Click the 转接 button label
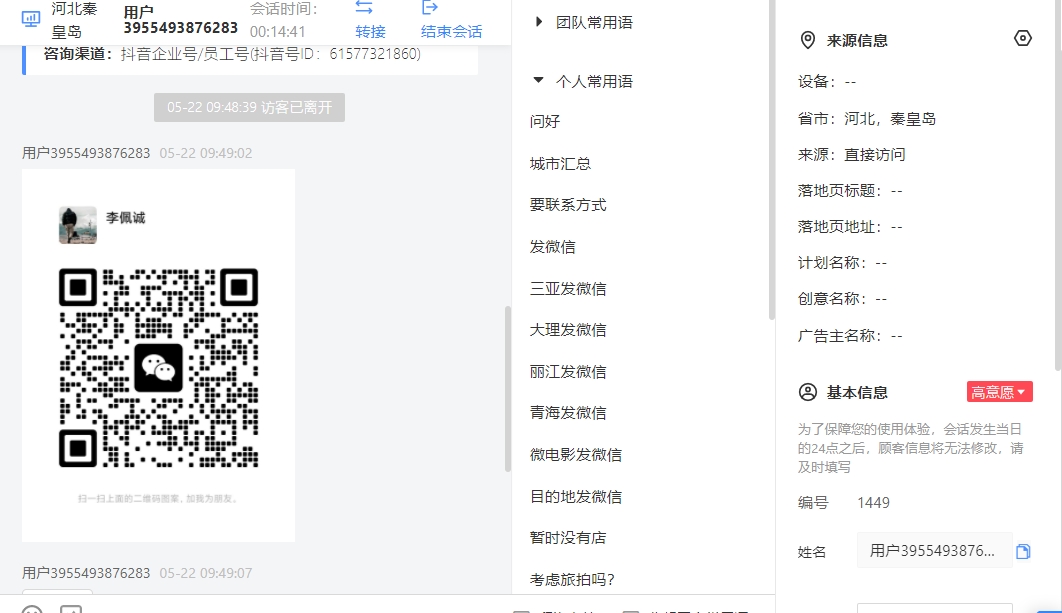Viewport: 1062px width, 613px height. coord(370,32)
